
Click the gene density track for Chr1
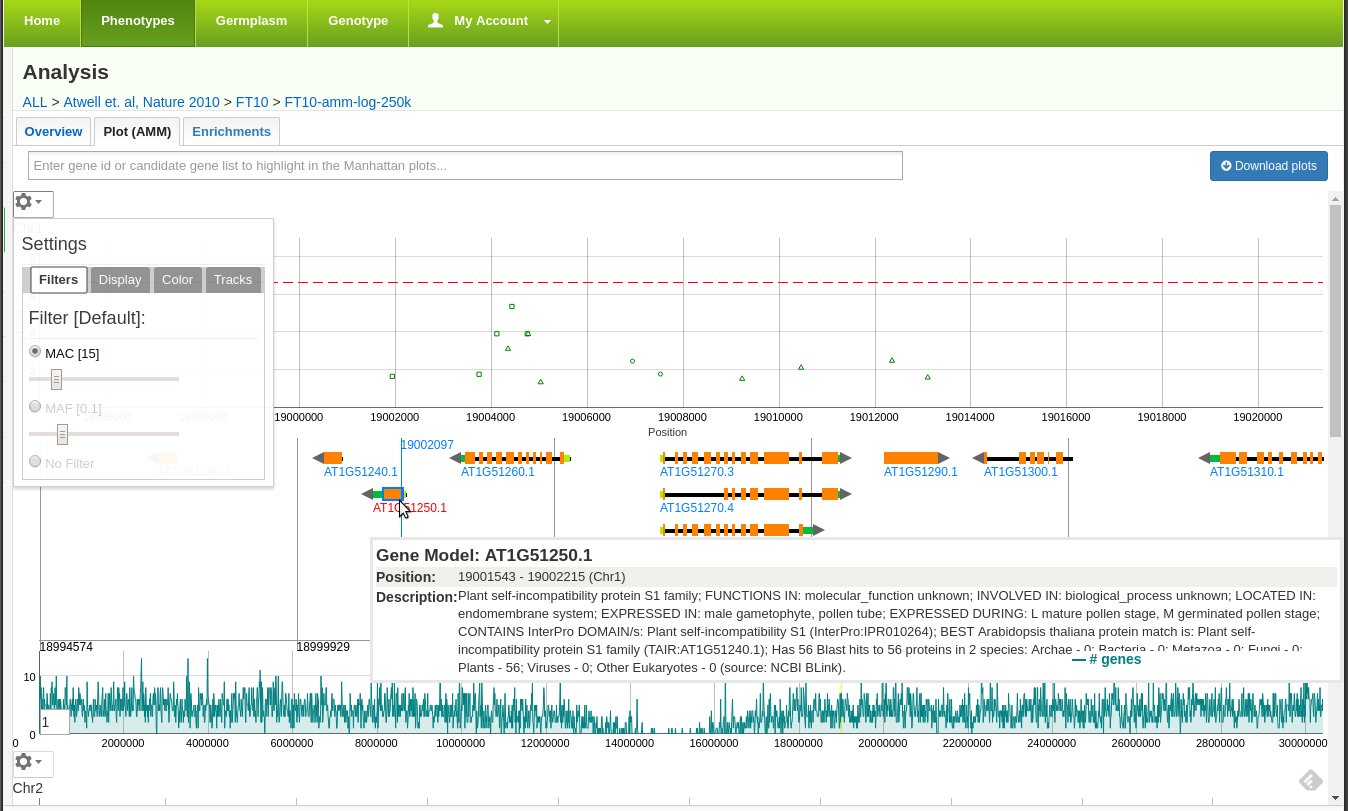click(x=682, y=704)
